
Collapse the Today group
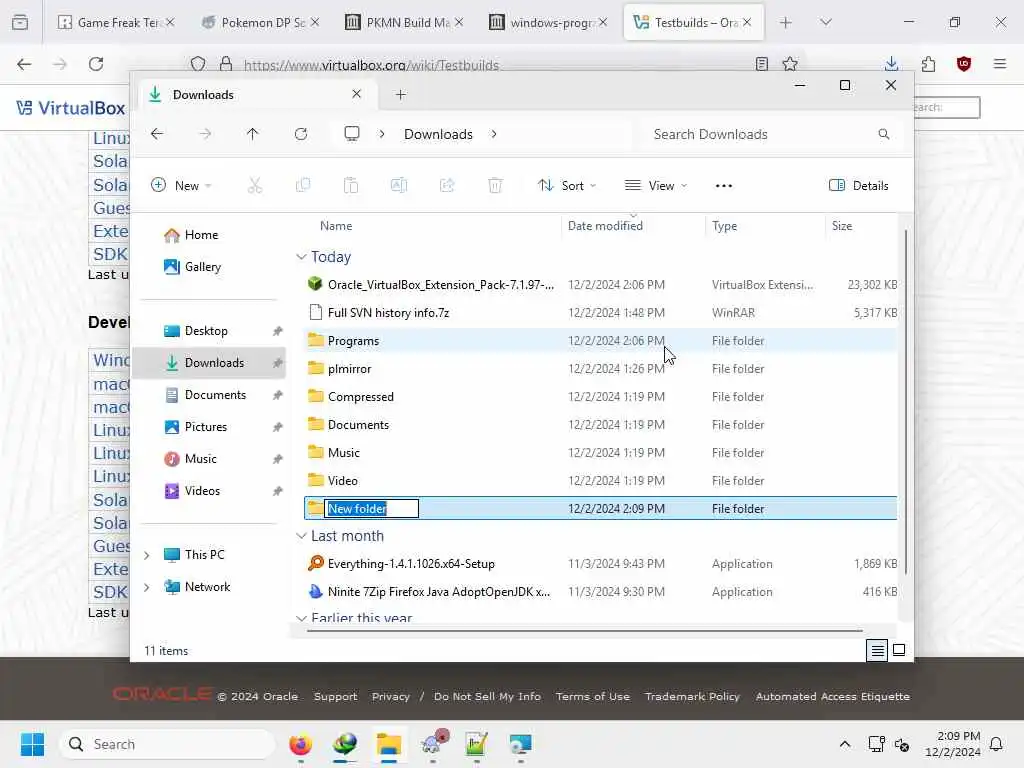pyautogui.click(x=301, y=257)
